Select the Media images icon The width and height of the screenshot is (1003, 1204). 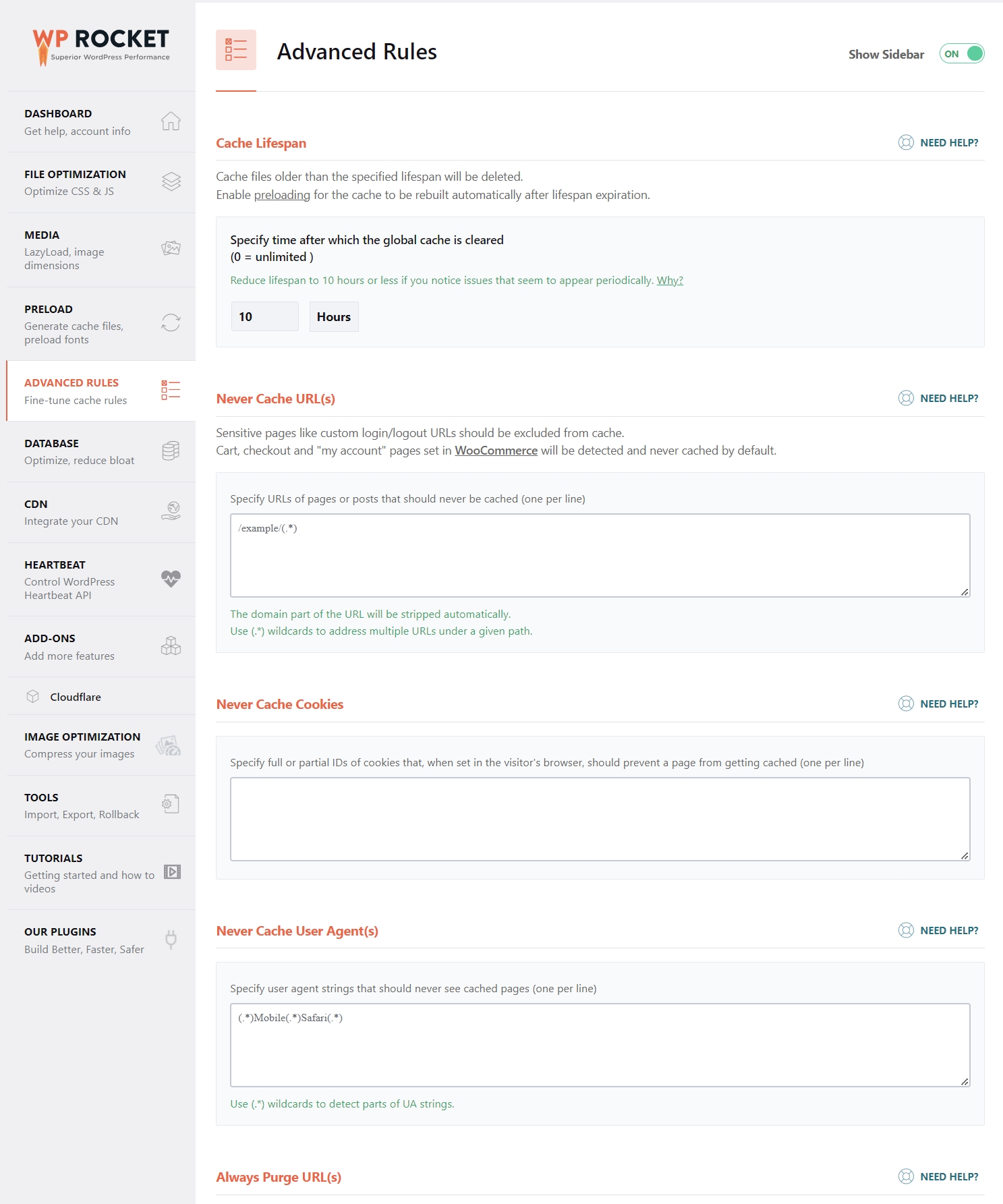(x=171, y=248)
